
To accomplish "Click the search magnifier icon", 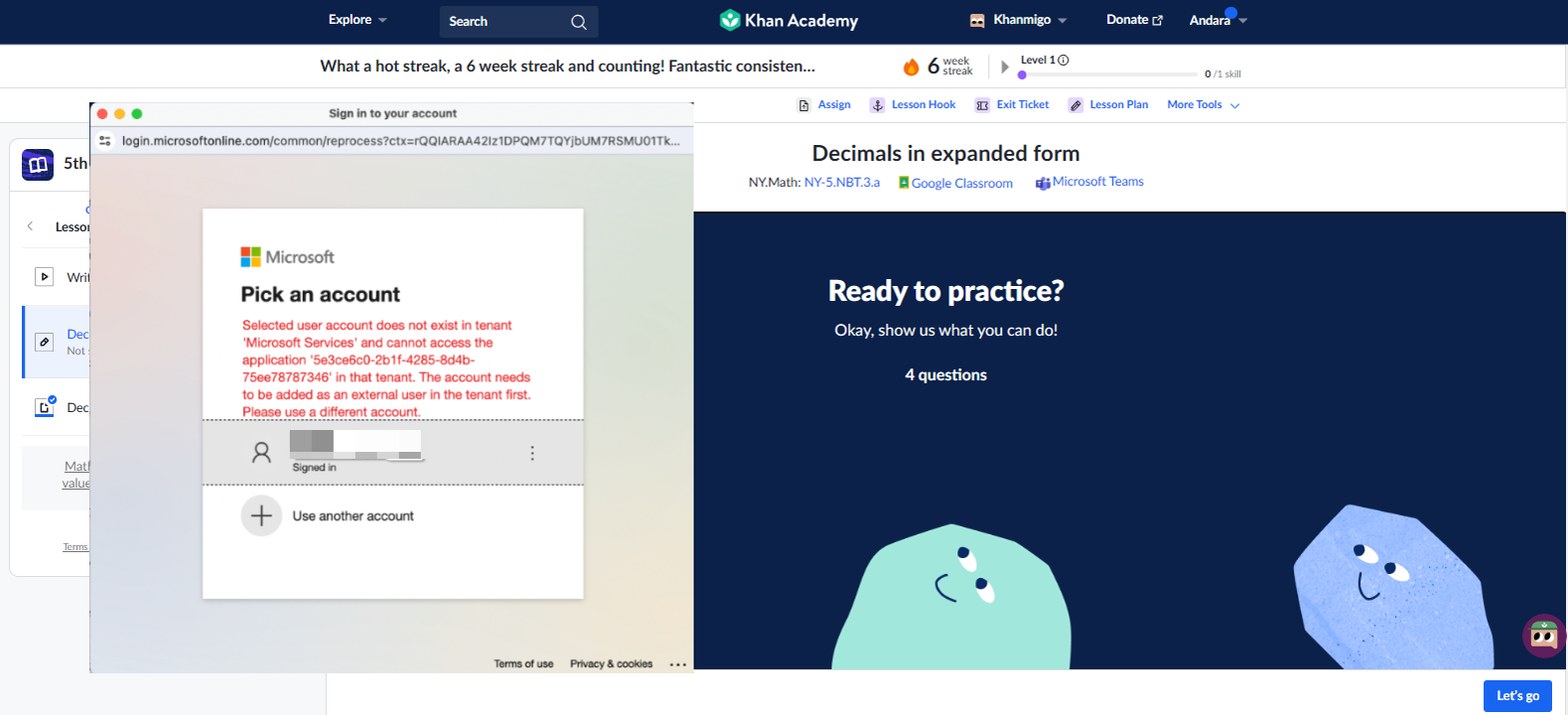I will [579, 22].
